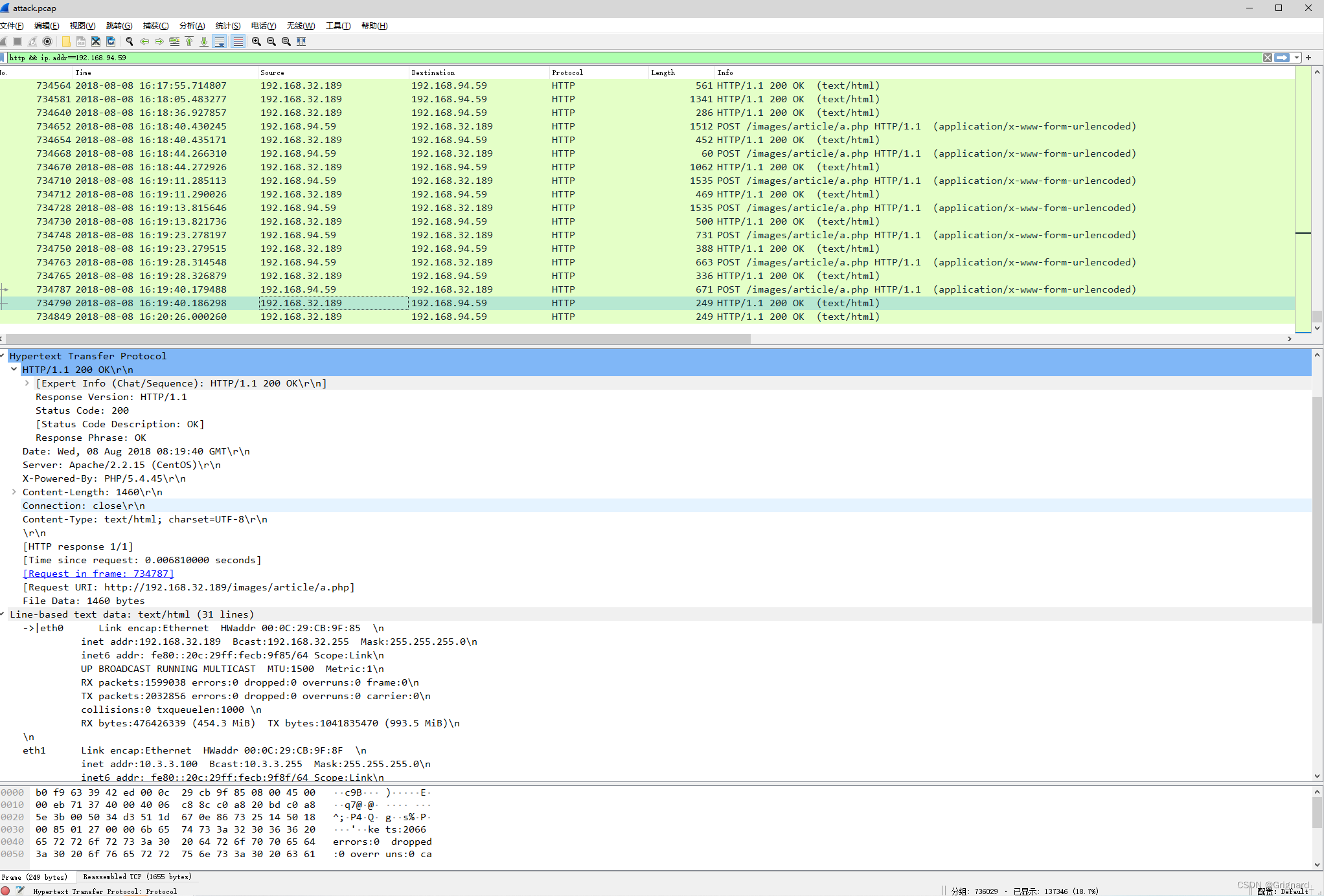Viewport: 1324px width, 896px height.
Task: Click the display filter input field
Action: [x=633, y=58]
